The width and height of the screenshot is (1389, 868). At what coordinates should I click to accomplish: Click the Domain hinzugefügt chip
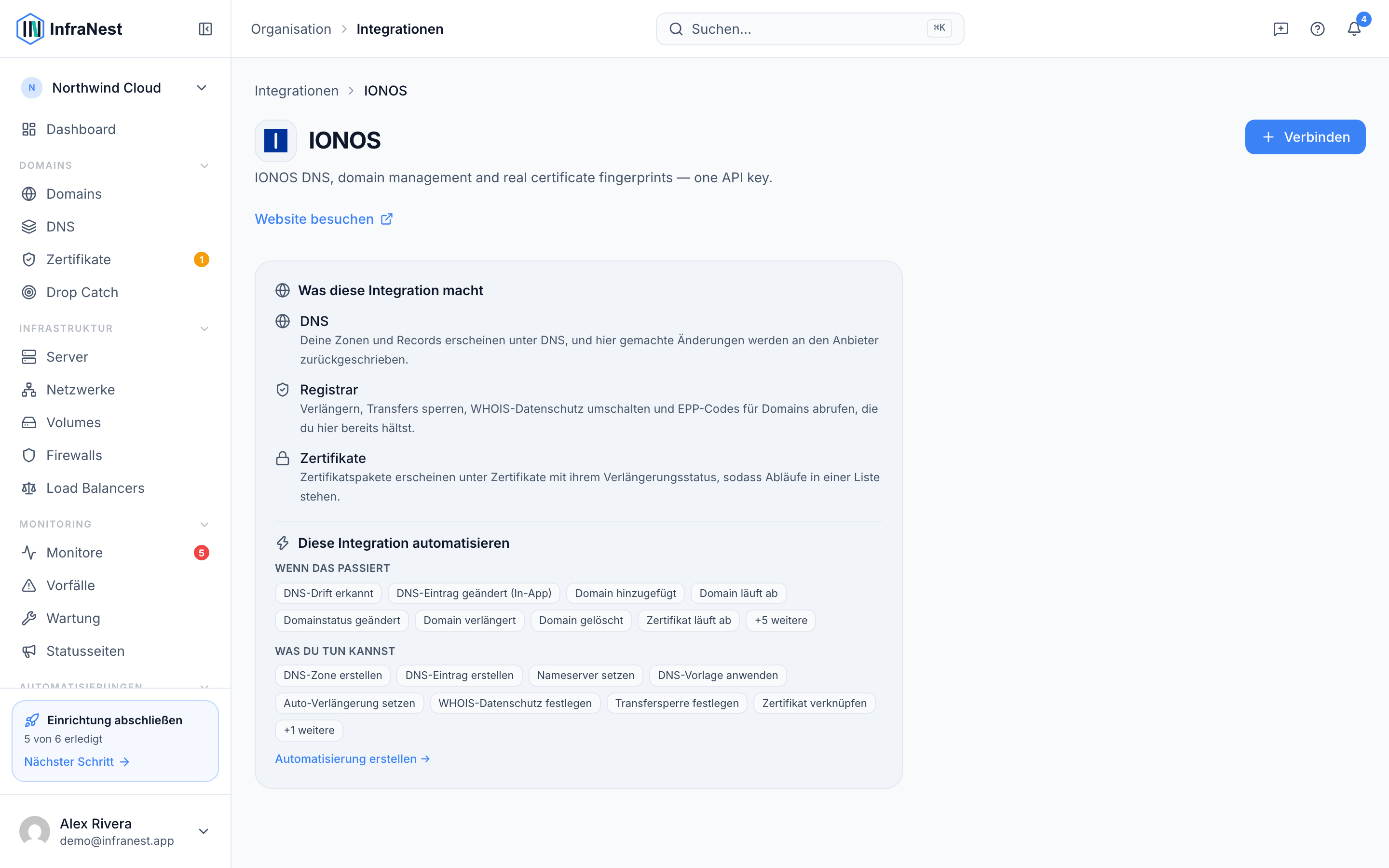tap(626, 593)
